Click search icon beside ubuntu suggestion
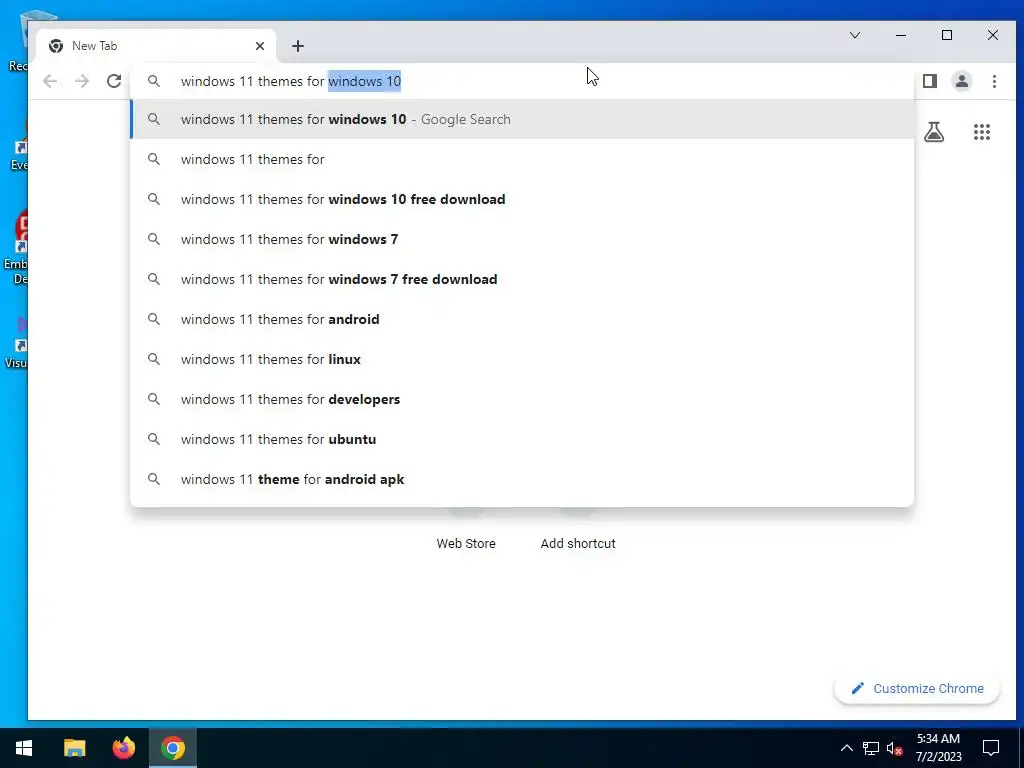 (153, 439)
